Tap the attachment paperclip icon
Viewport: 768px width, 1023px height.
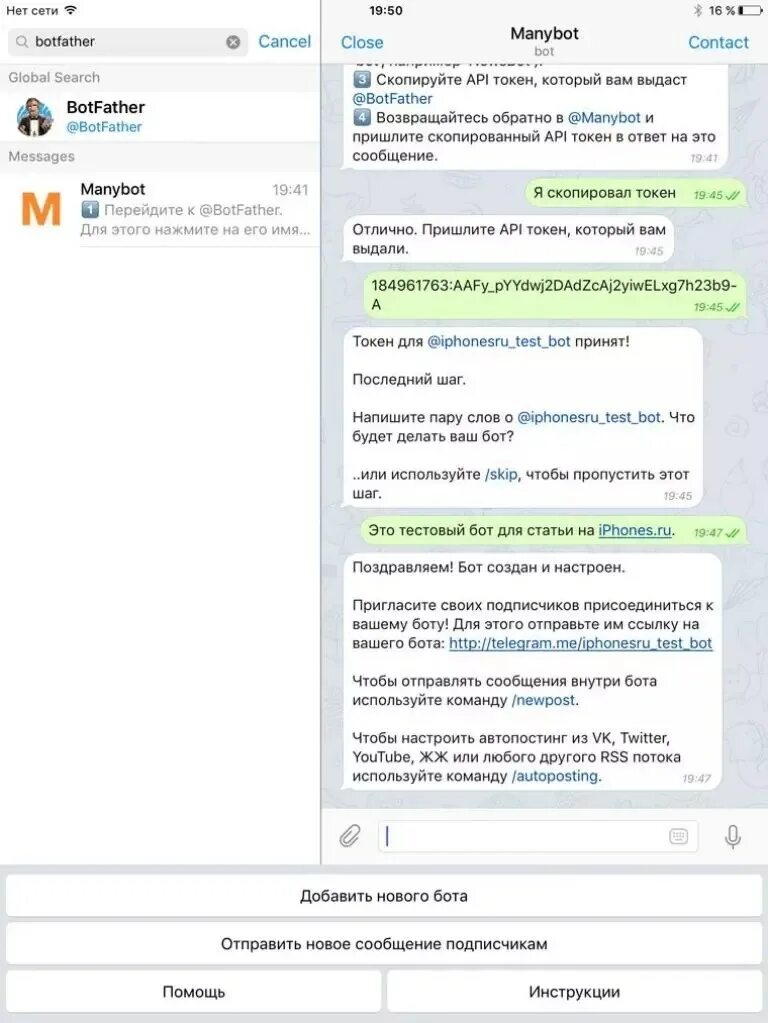click(x=350, y=836)
